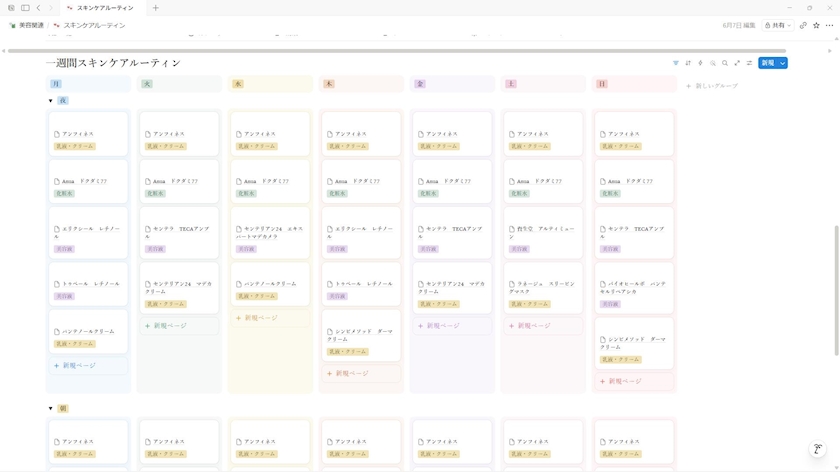
Task: Open the 共有 share dropdown
Action: [777, 25]
